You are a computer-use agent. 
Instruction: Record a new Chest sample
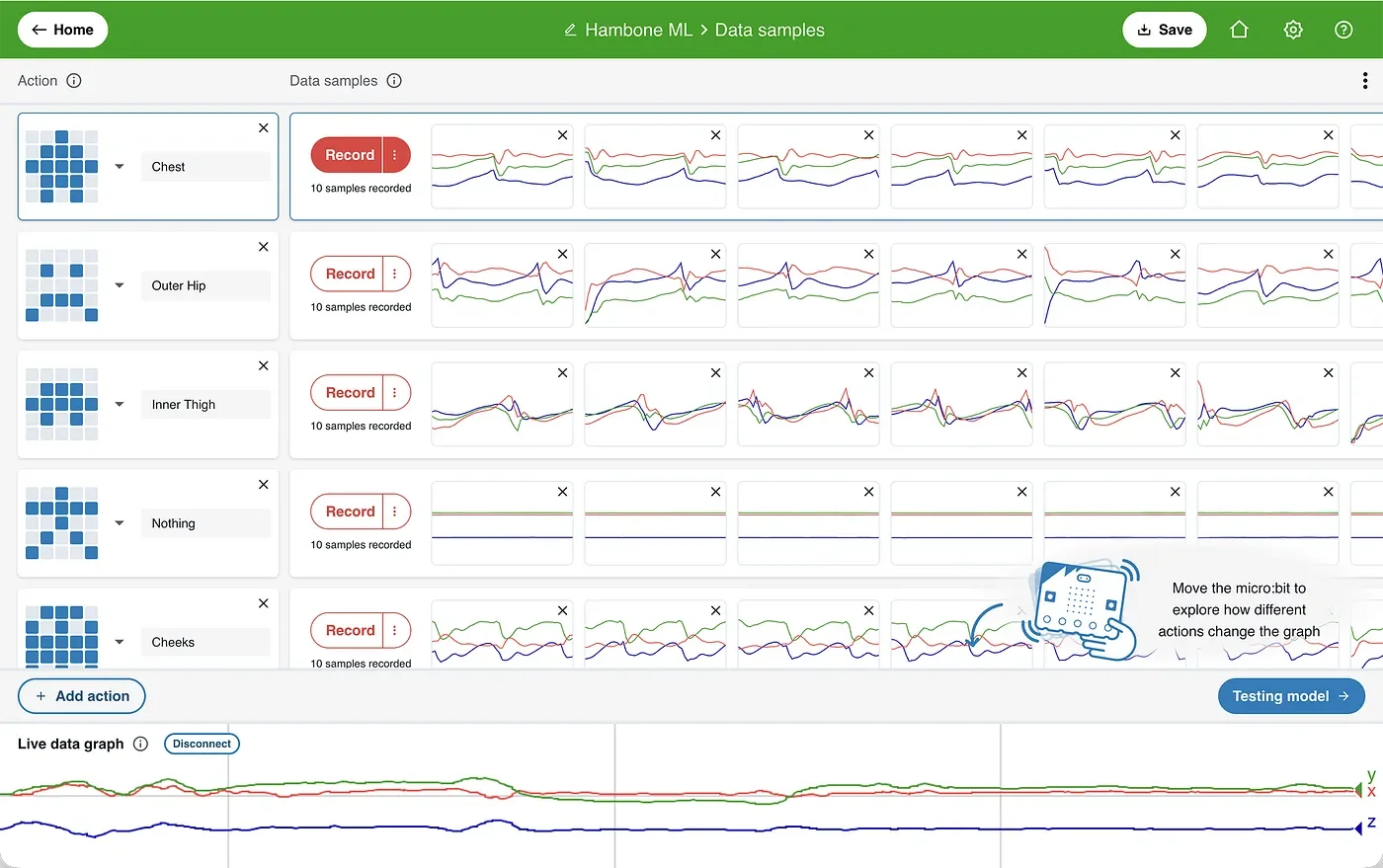click(x=348, y=155)
